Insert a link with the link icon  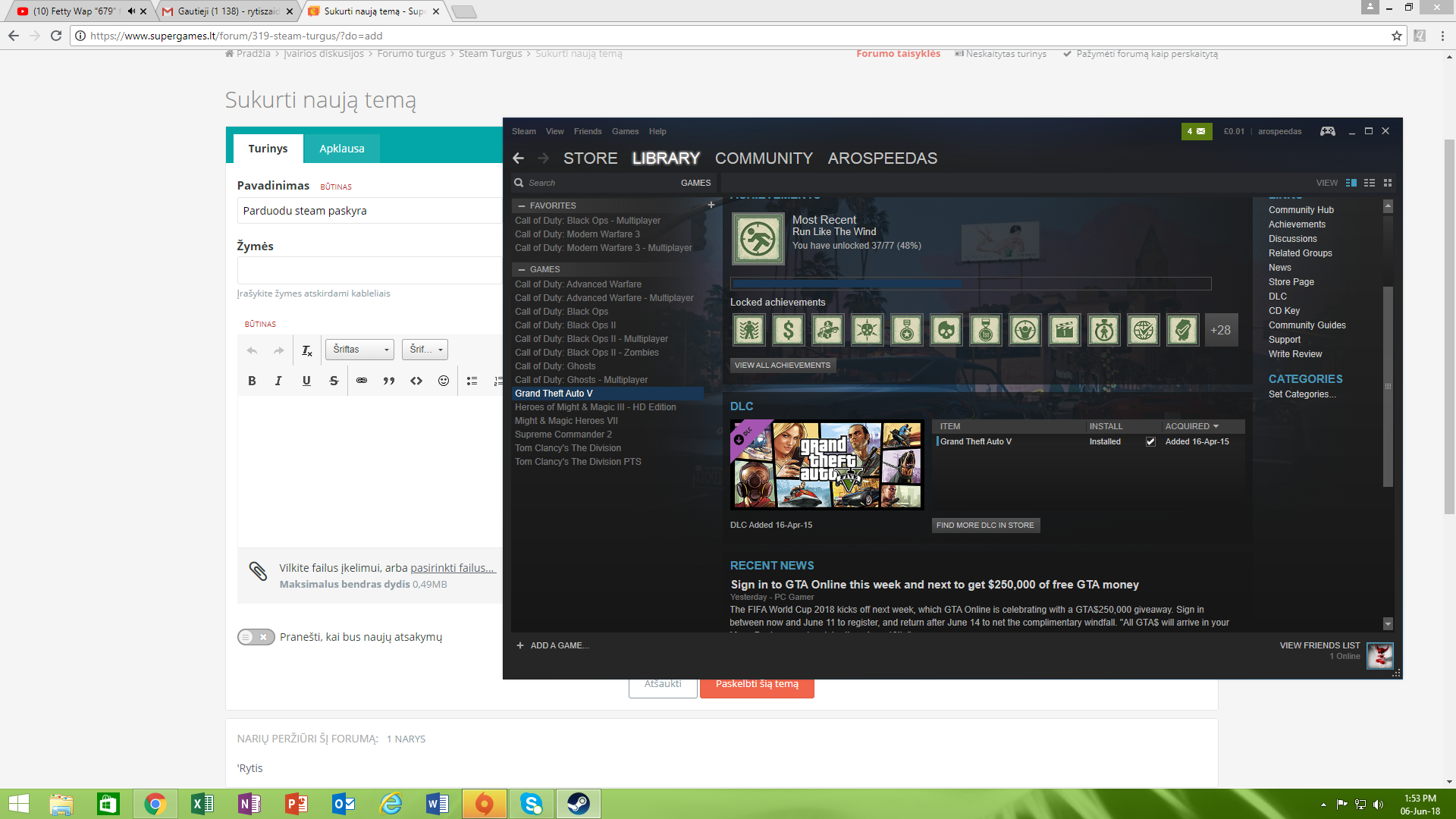point(362,381)
